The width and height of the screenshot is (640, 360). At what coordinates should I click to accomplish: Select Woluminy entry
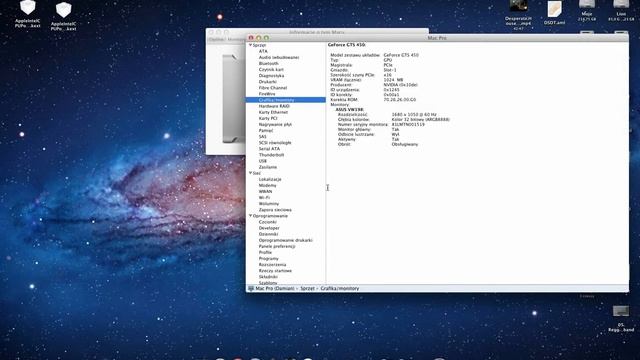[269, 204]
